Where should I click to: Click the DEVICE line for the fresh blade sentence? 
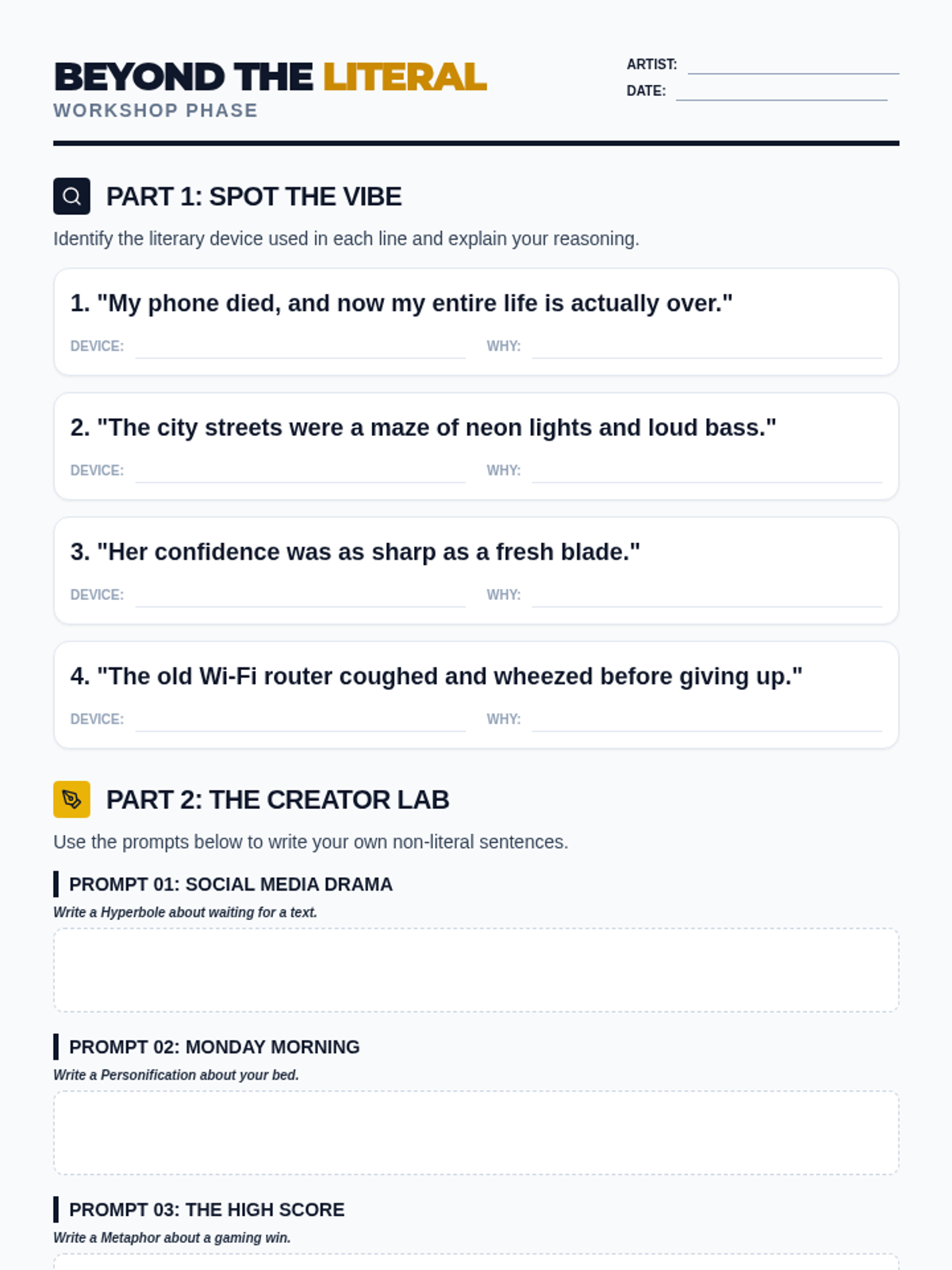point(300,597)
